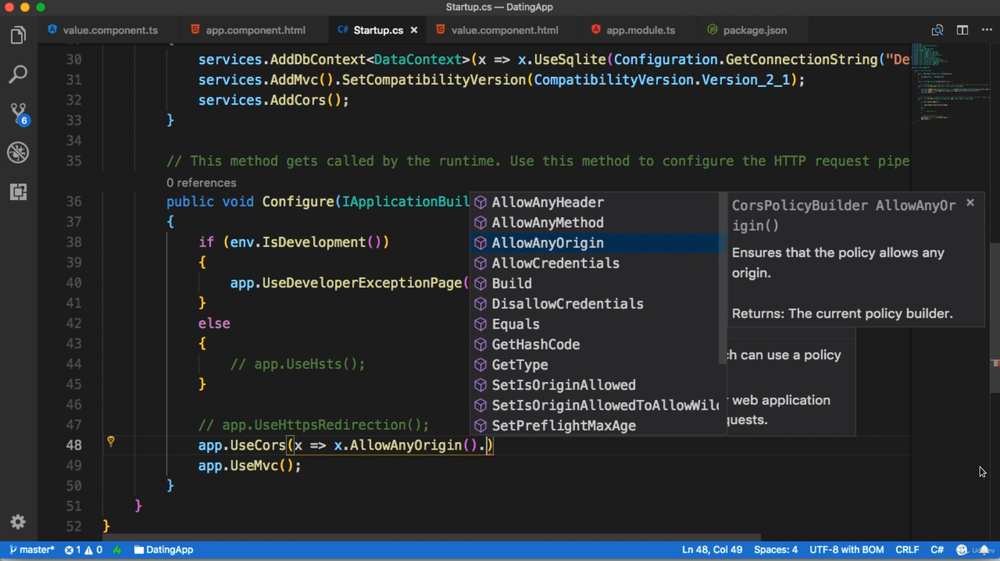Click the 'else' keyword on line 42
The image size is (1000, 561).
(214, 323)
